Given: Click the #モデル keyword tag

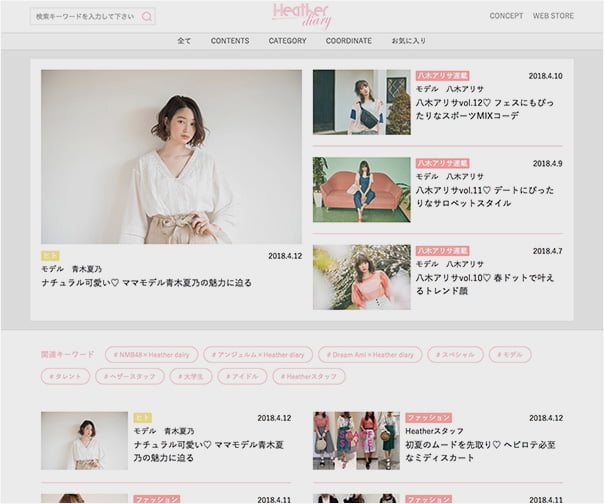Looking at the screenshot, I should [510, 354].
